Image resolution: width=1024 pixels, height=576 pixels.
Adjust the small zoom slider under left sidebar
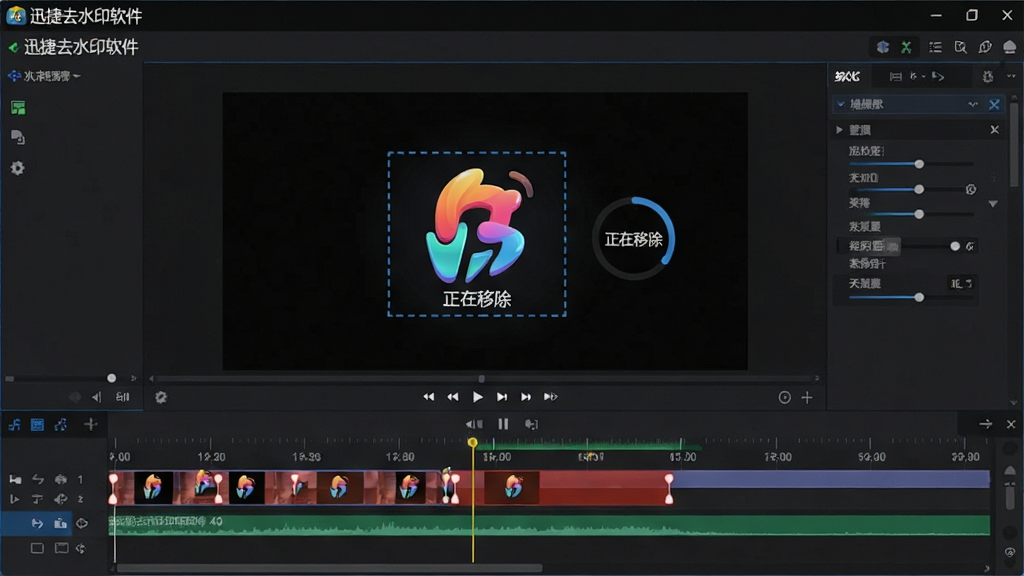tap(112, 378)
